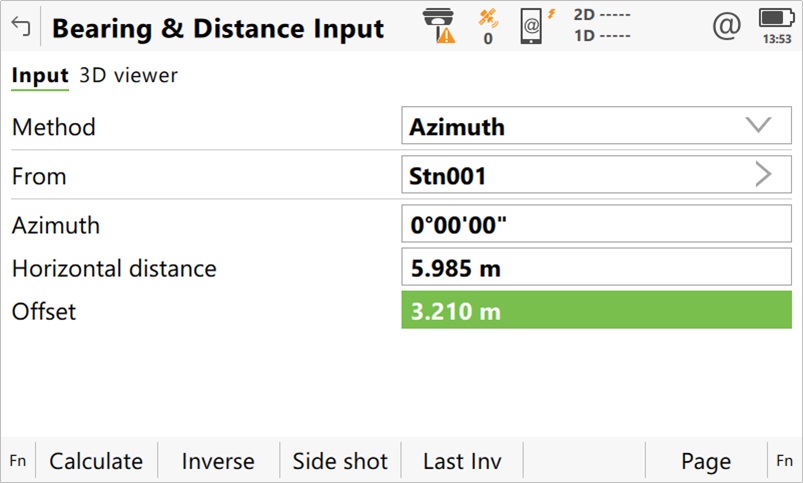The width and height of the screenshot is (803, 483).
Task: Select the Horizontal distance field
Action: (x=596, y=268)
